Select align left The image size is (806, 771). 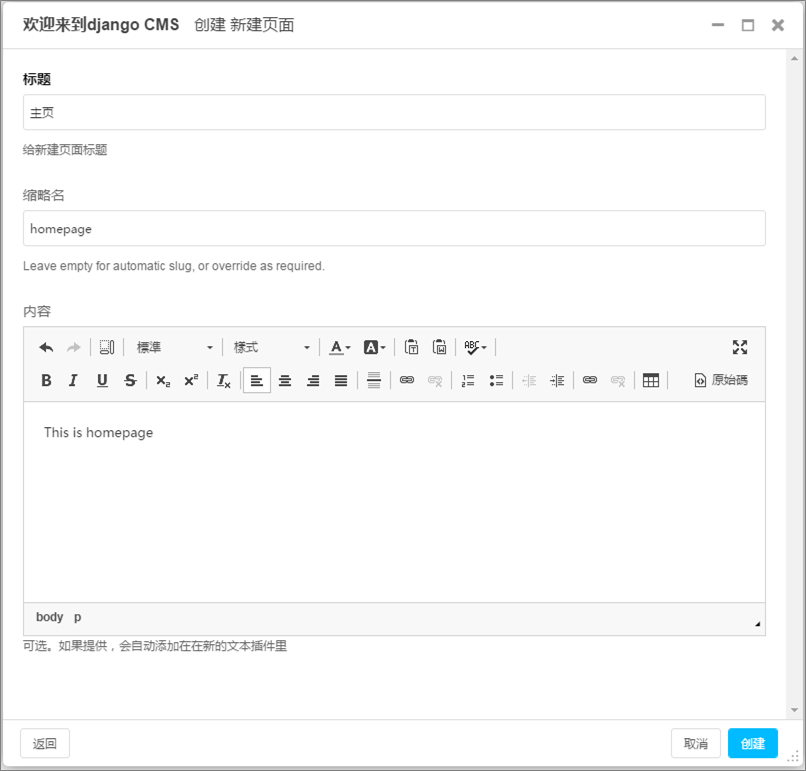[257, 380]
